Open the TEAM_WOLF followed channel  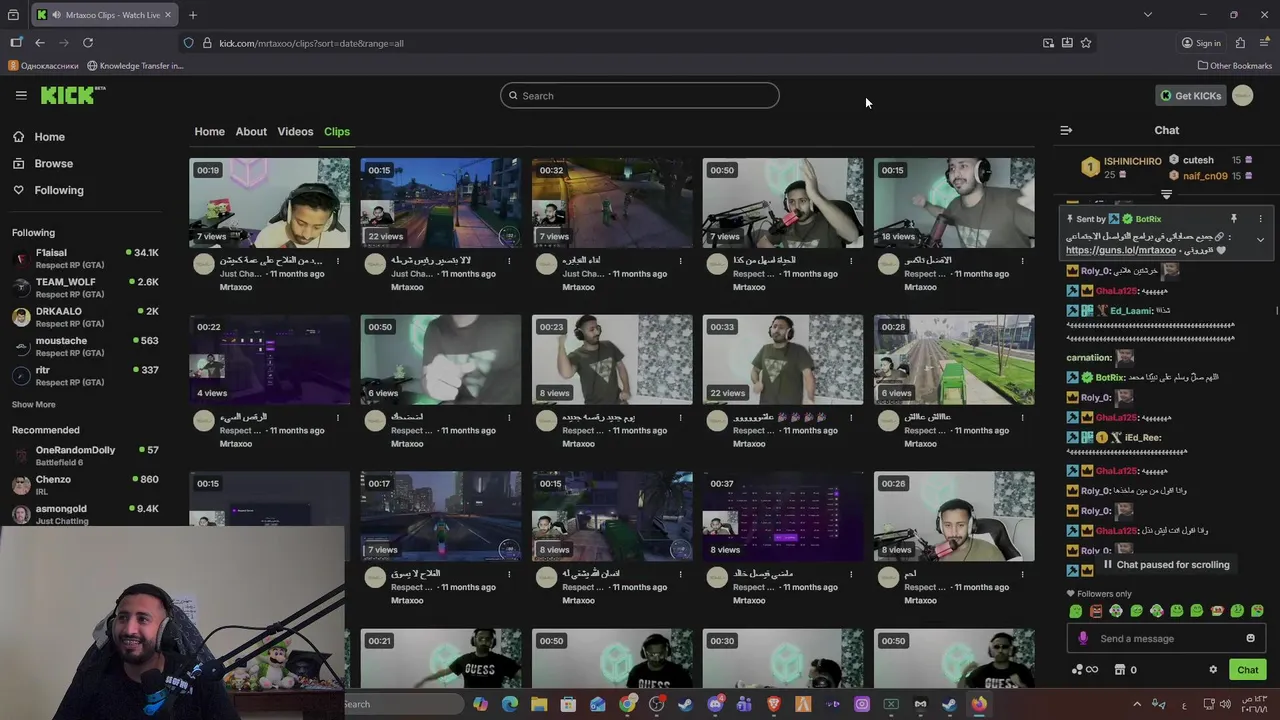point(85,287)
